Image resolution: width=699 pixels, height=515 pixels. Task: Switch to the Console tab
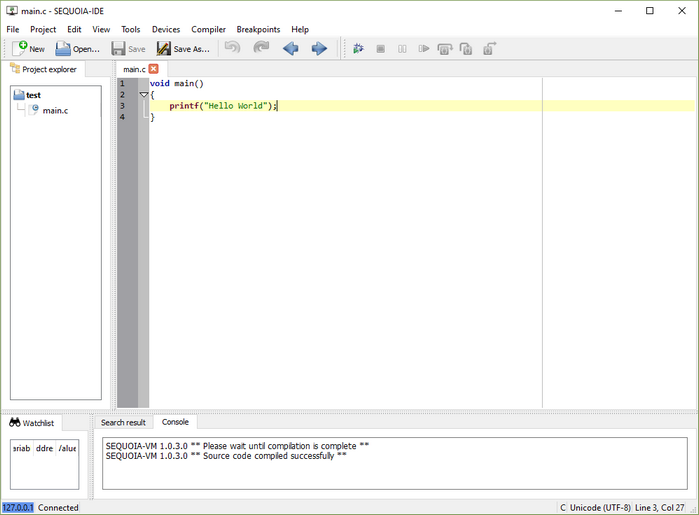point(175,422)
